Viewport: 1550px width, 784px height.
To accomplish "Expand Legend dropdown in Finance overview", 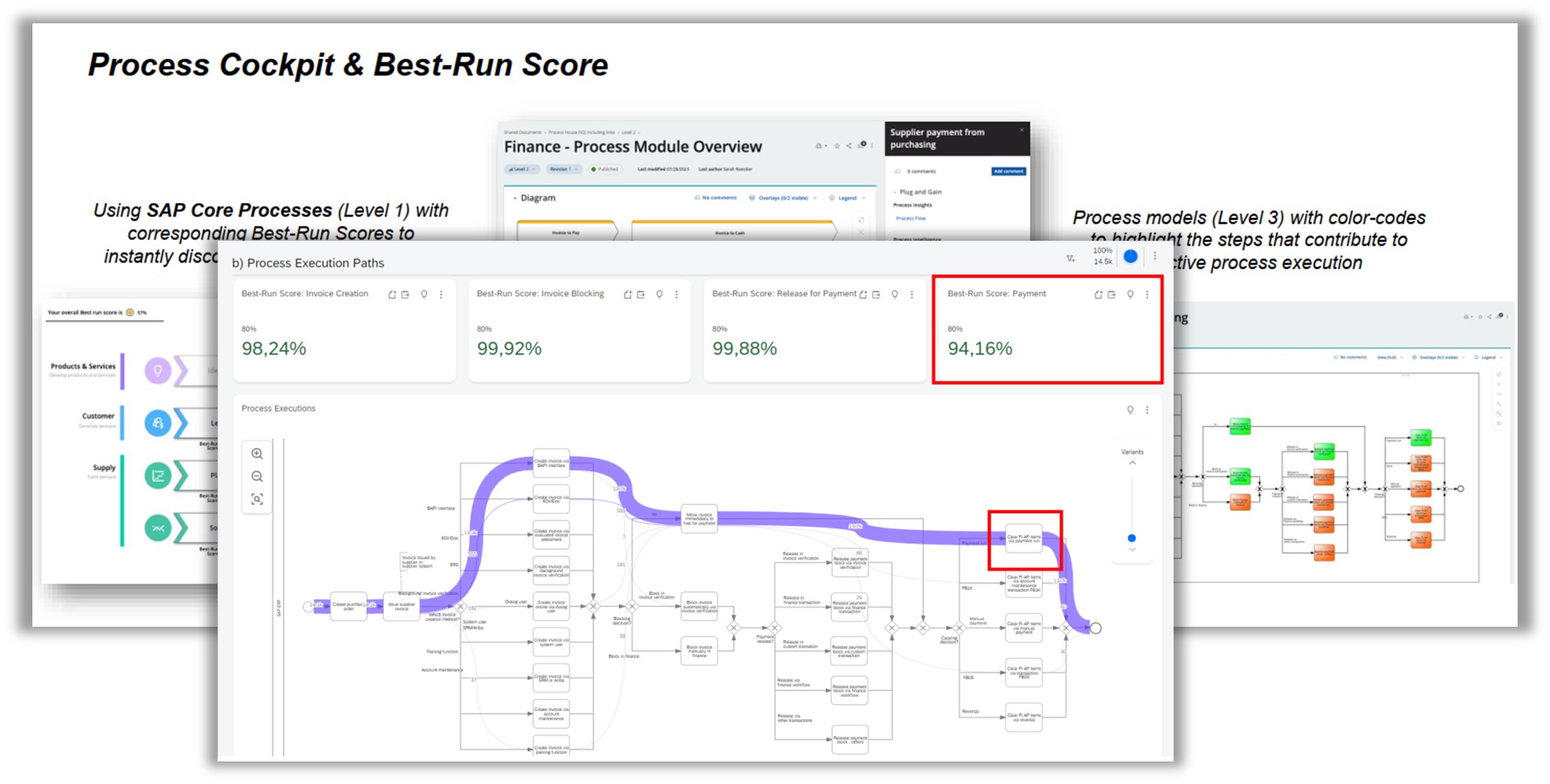I will (x=847, y=198).
